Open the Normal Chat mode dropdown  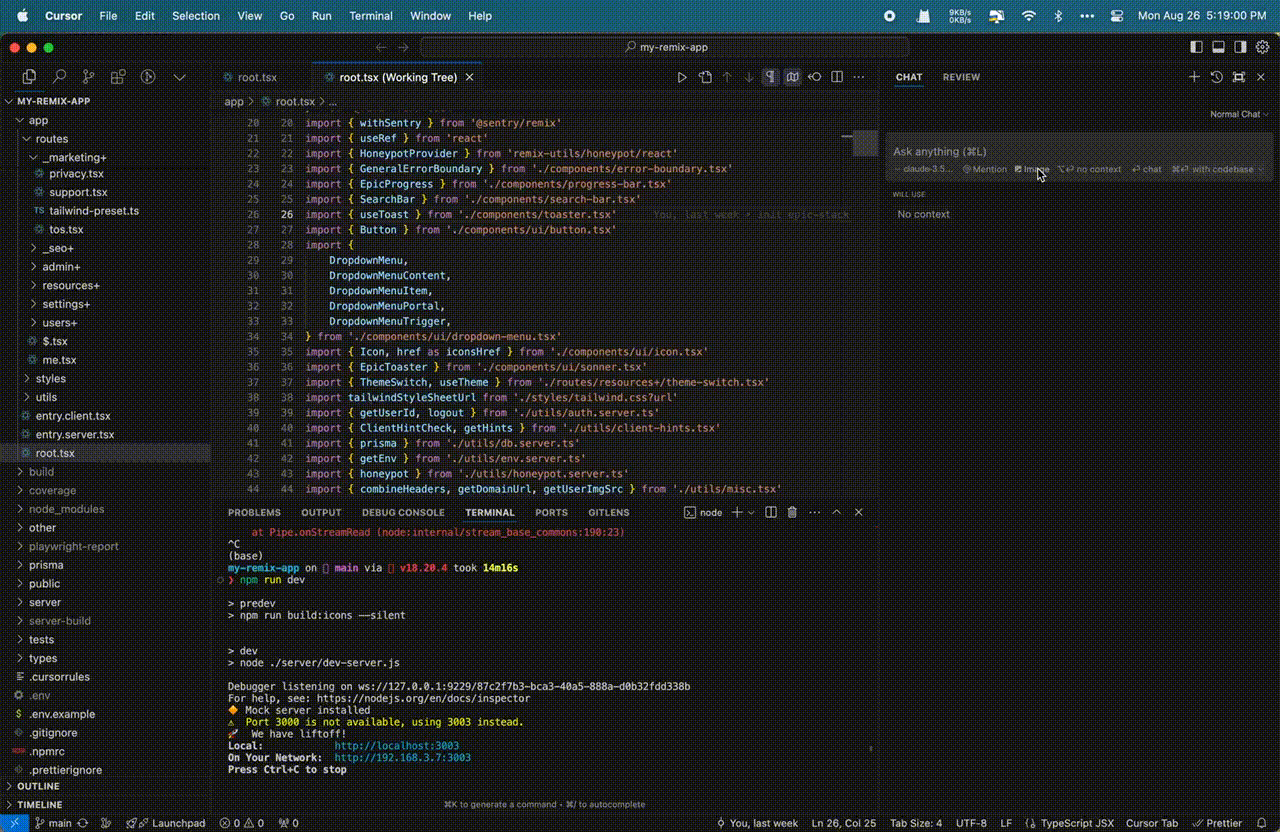point(1238,115)
